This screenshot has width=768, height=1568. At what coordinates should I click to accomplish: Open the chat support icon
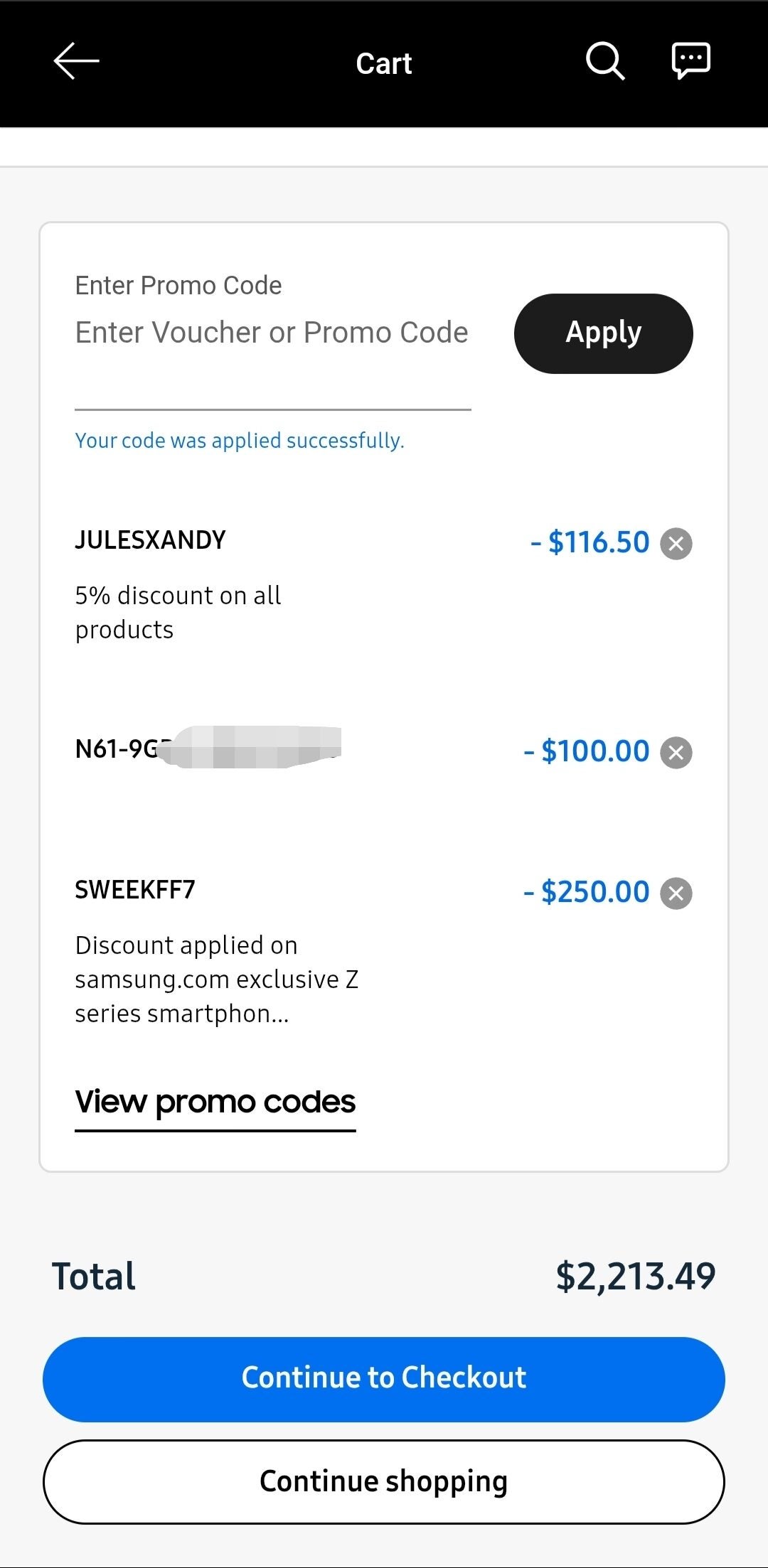click(690, 61)
